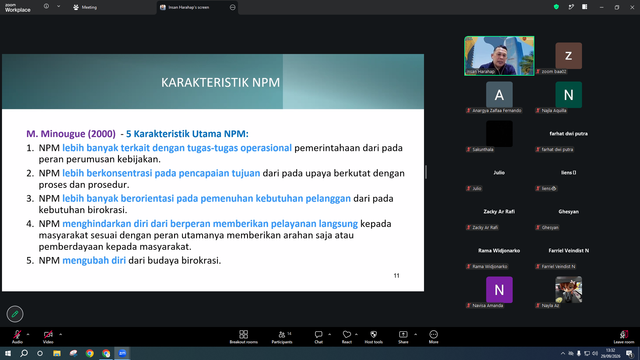Select Nayla Az's photo tile

[x=569, y=290]
